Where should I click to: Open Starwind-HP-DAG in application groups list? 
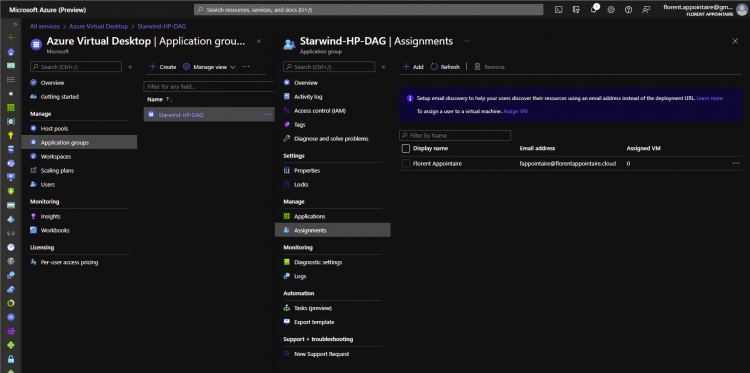pos(181,115)
